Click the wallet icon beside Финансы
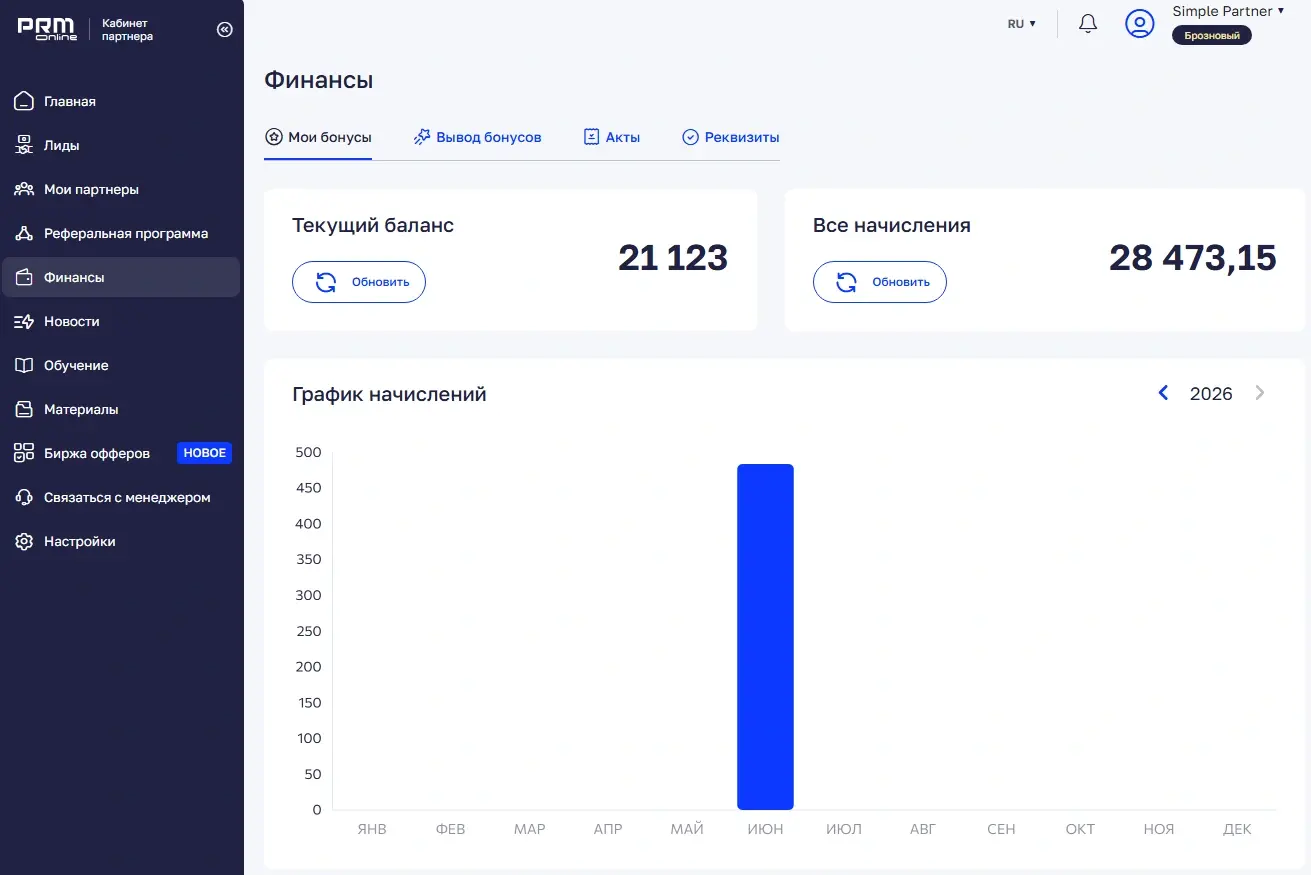 [24, 277]
